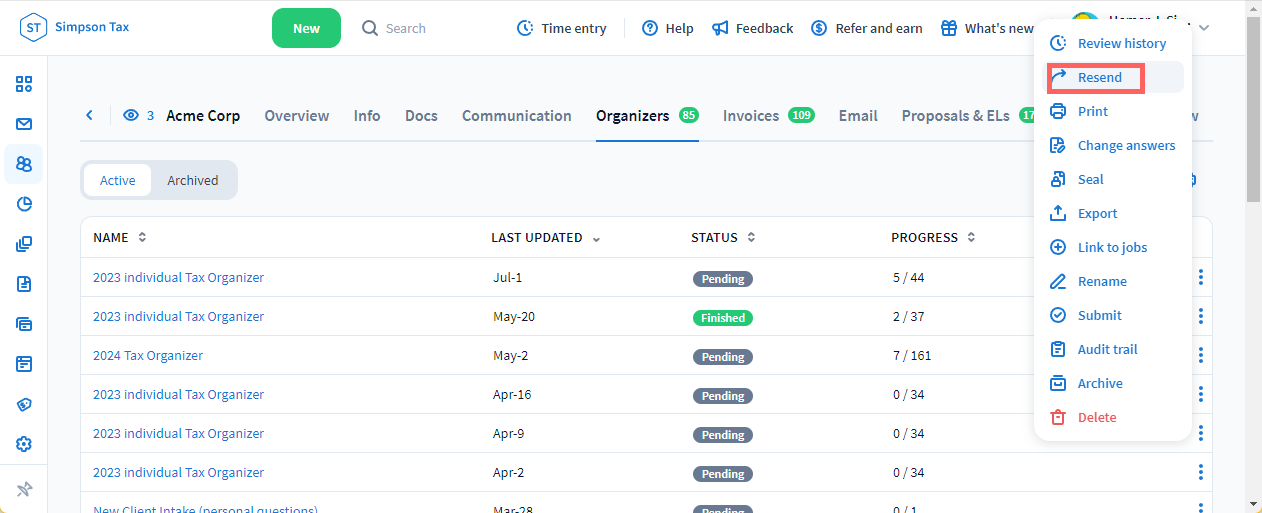Open the Settings gear icon in sidebar
The height and width of the screenshot is (513, 1262).
click(x=24, y=444)
